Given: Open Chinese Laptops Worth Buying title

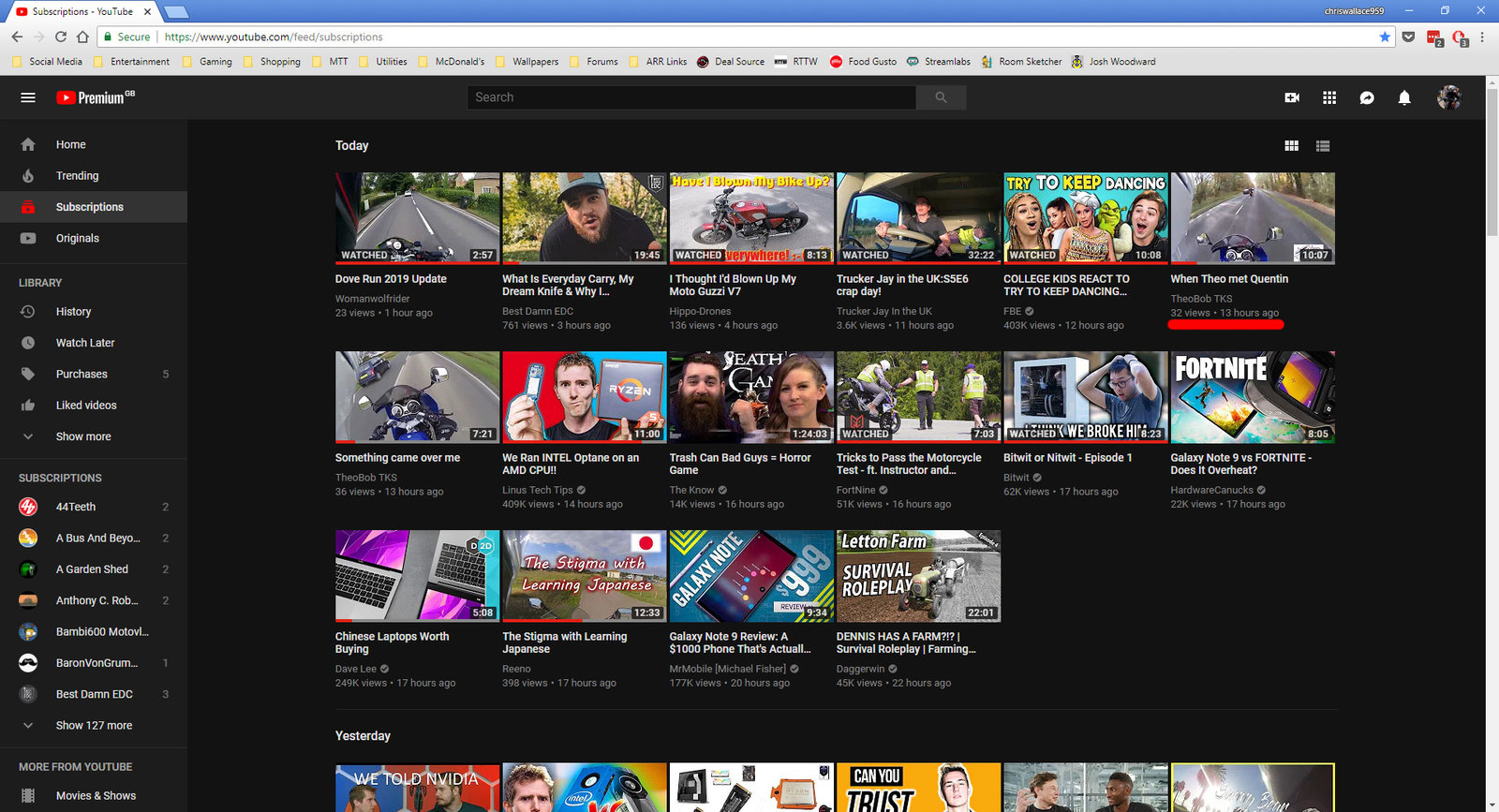Looking at the screenshot, I should 392,642.
